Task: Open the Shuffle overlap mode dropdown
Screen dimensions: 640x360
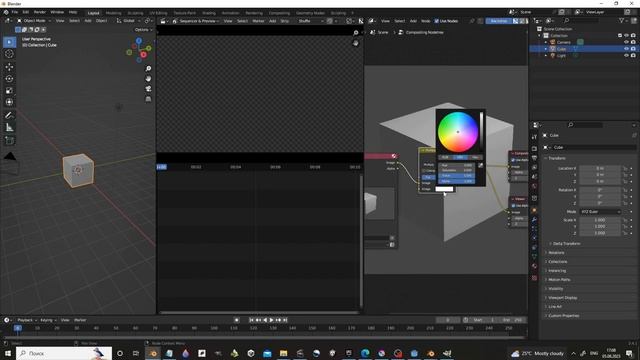Action: pos(311,21)
